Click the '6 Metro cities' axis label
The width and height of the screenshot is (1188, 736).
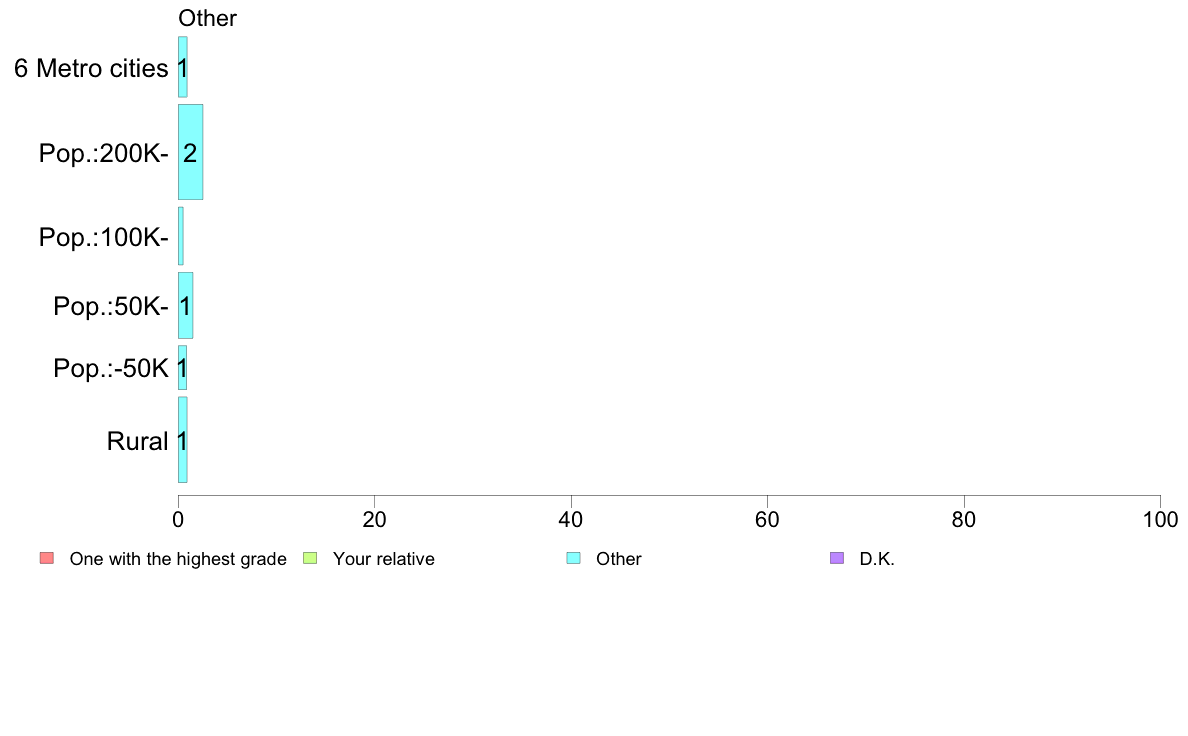tap(91, 68)
